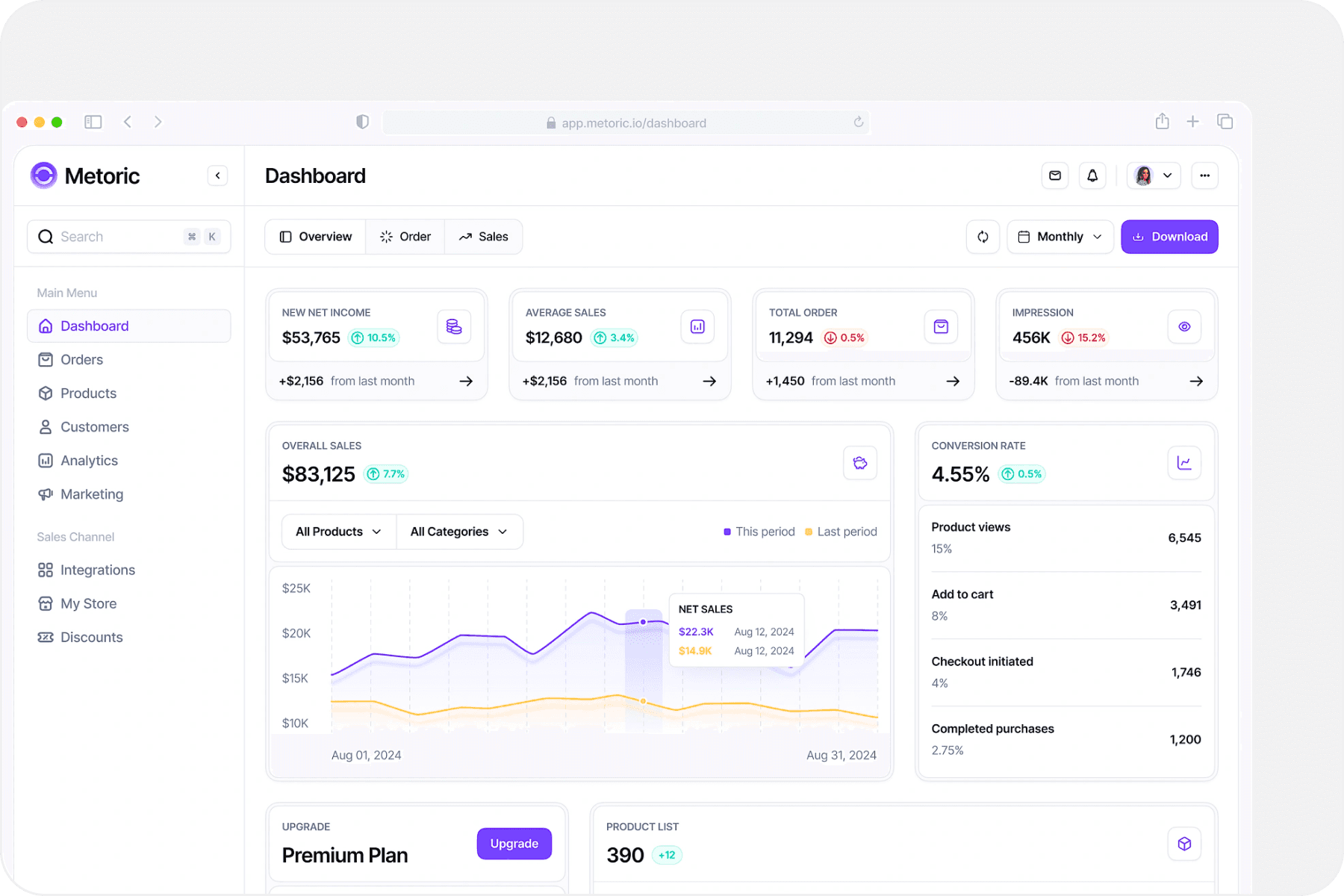The image size is (1344, 896).
Task: Click the line chart icon in Conversion Rate
Action: (x=1184, y=463)
